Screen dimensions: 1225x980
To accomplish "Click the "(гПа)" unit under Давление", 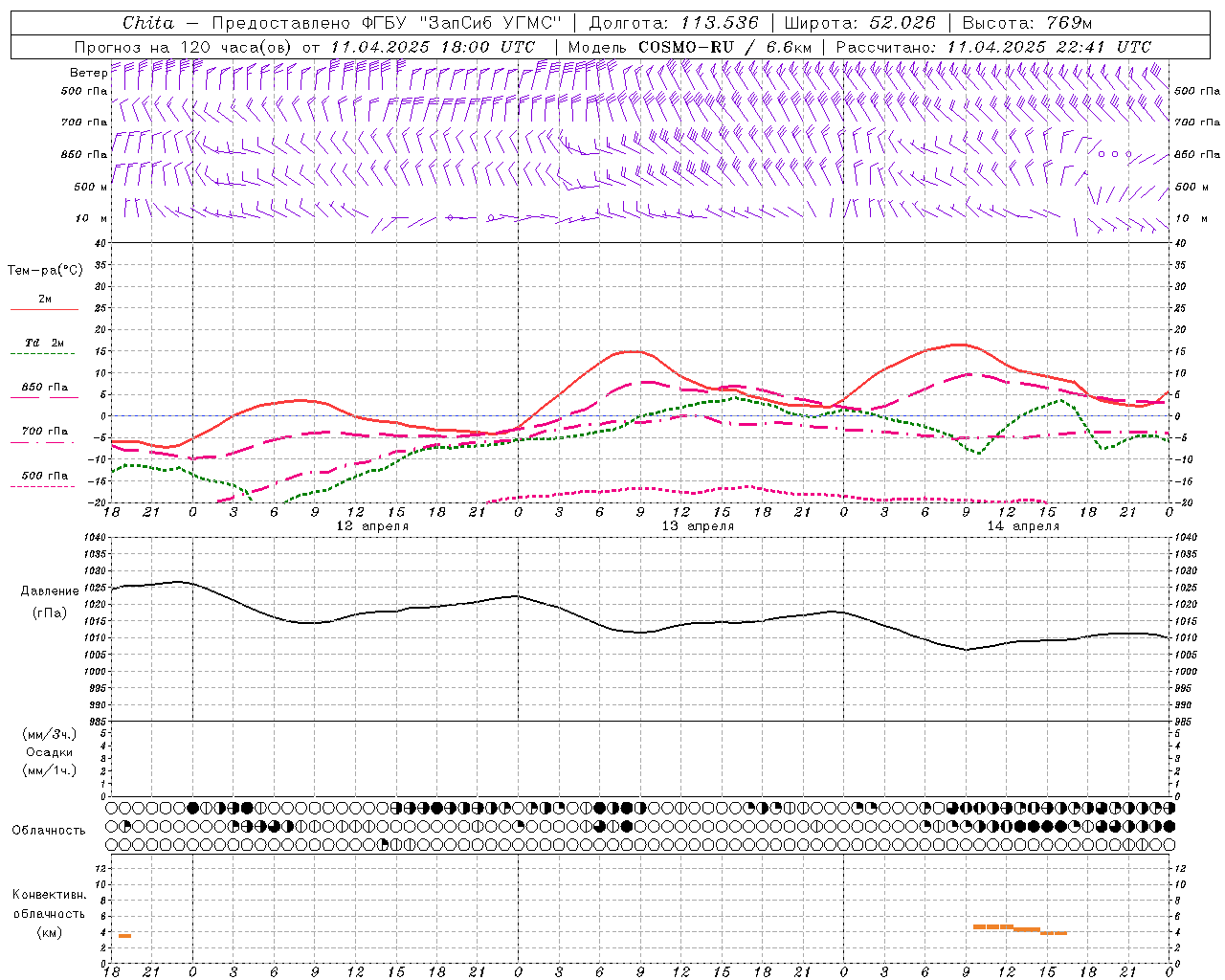I will (x=50, y=612).
